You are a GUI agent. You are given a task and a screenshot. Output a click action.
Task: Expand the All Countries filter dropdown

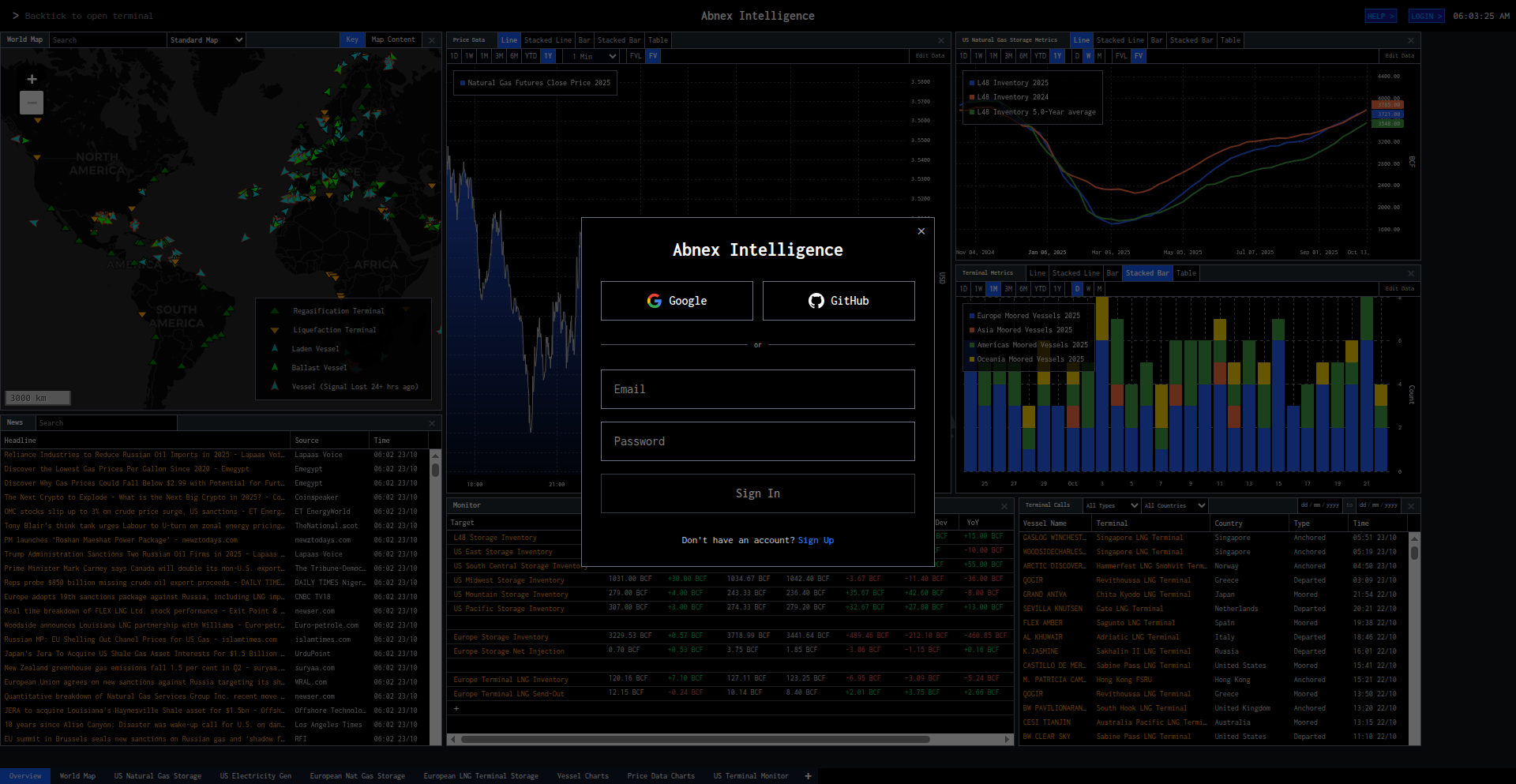pyautogui.click(x=1175, y=505)
